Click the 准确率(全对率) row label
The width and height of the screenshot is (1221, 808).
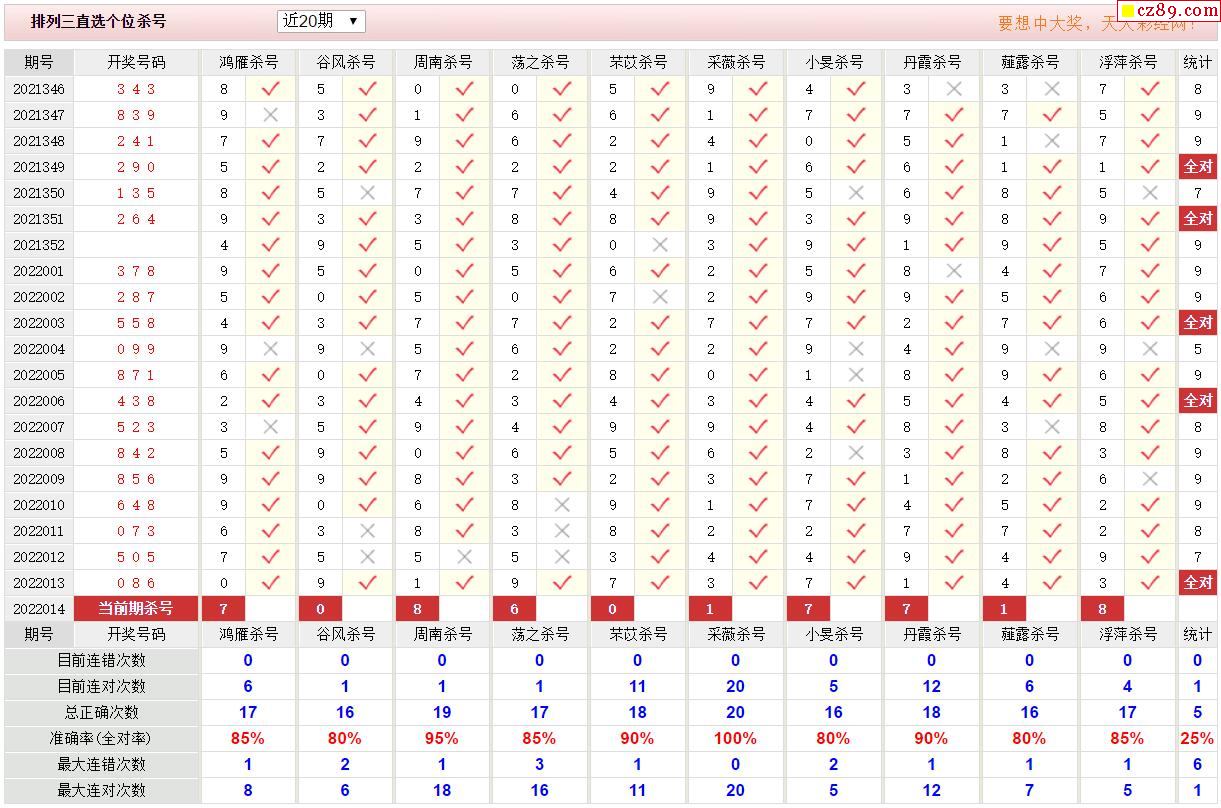click(x=101, y=738)
